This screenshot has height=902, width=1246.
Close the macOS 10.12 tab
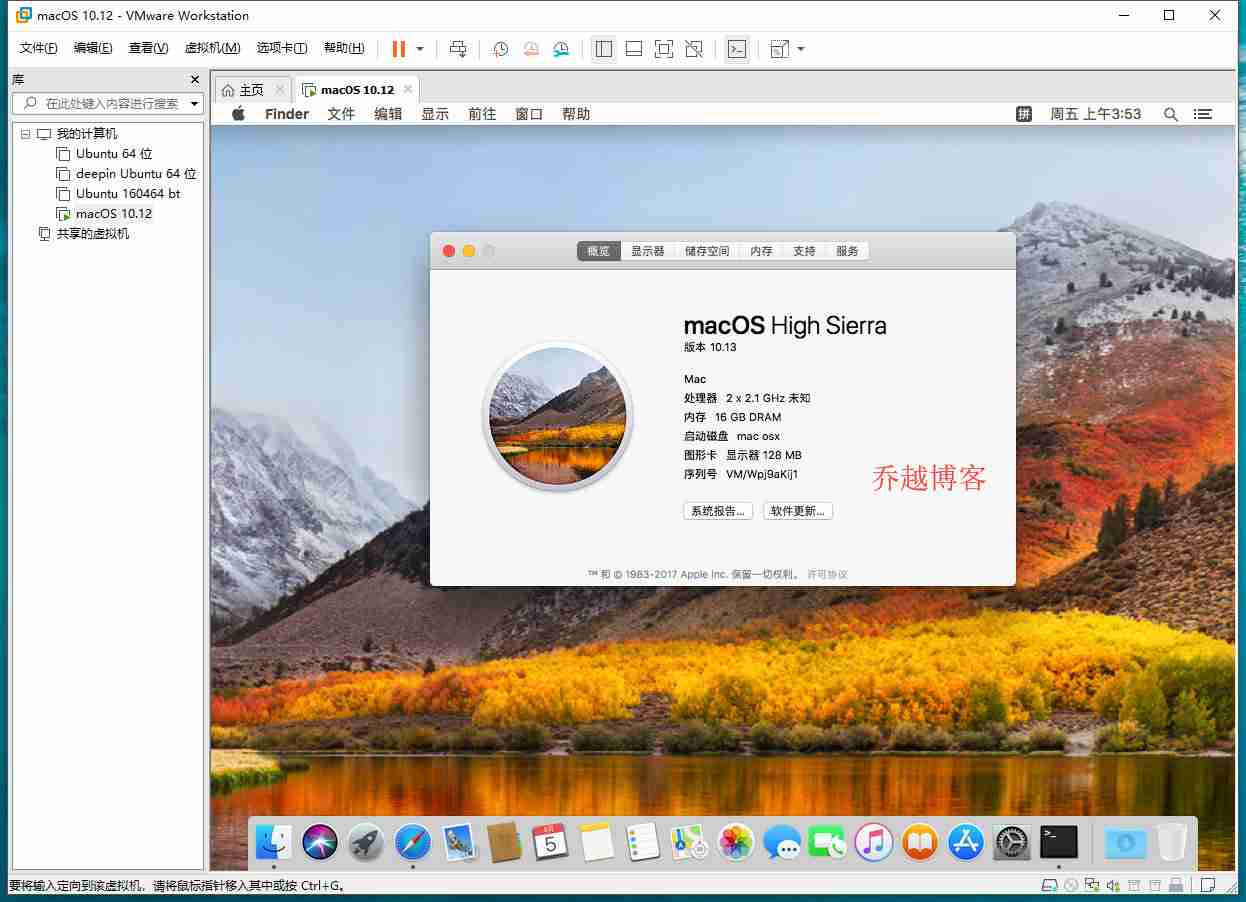click(407, 90)
